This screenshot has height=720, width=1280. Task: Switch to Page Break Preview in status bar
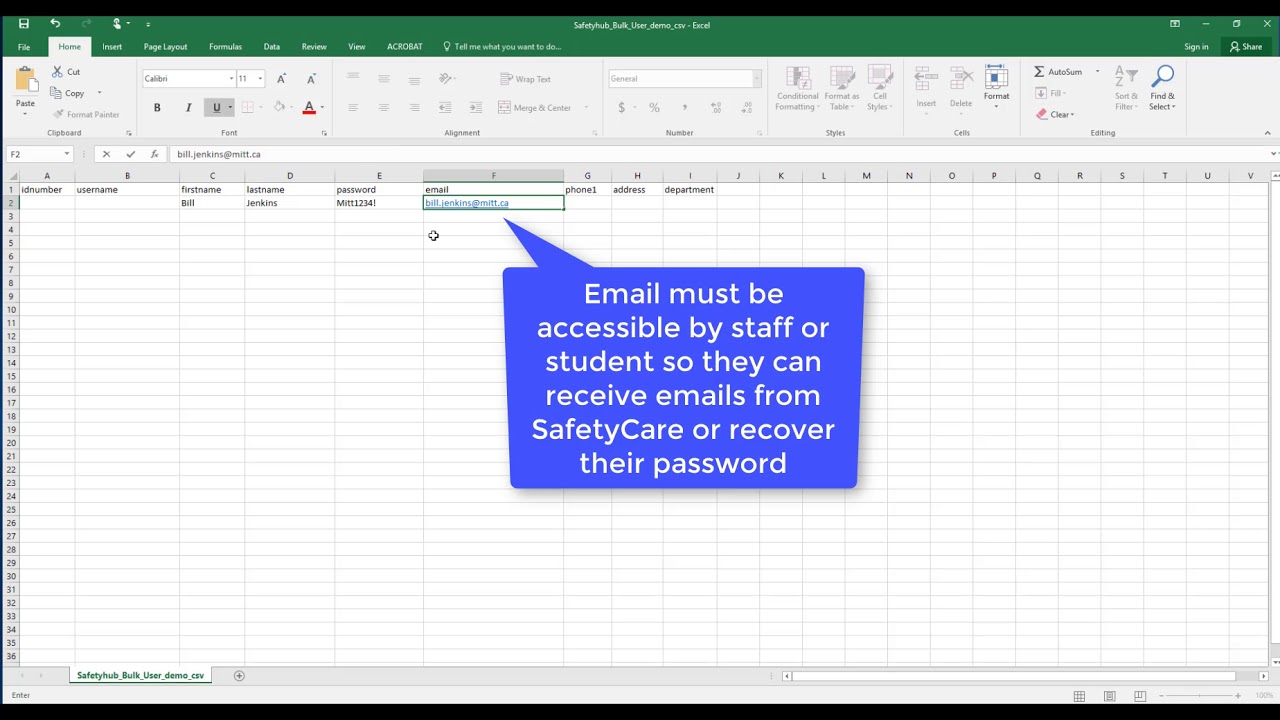click(1139, 696)
